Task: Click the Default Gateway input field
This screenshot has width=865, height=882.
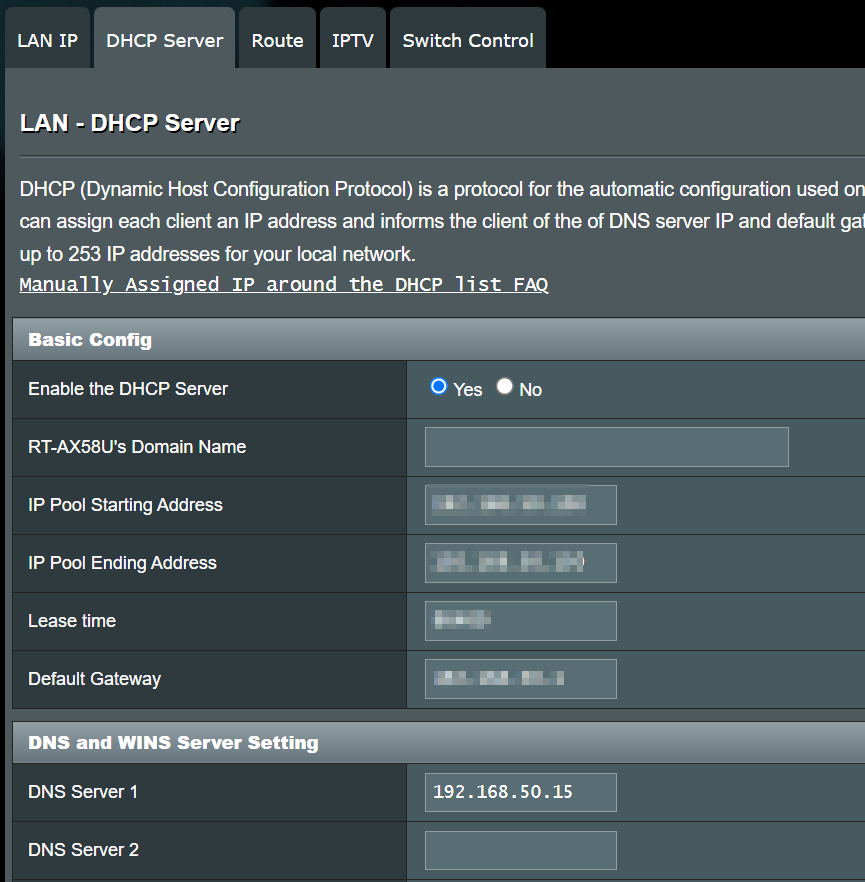Action: [x=520, y=679]
